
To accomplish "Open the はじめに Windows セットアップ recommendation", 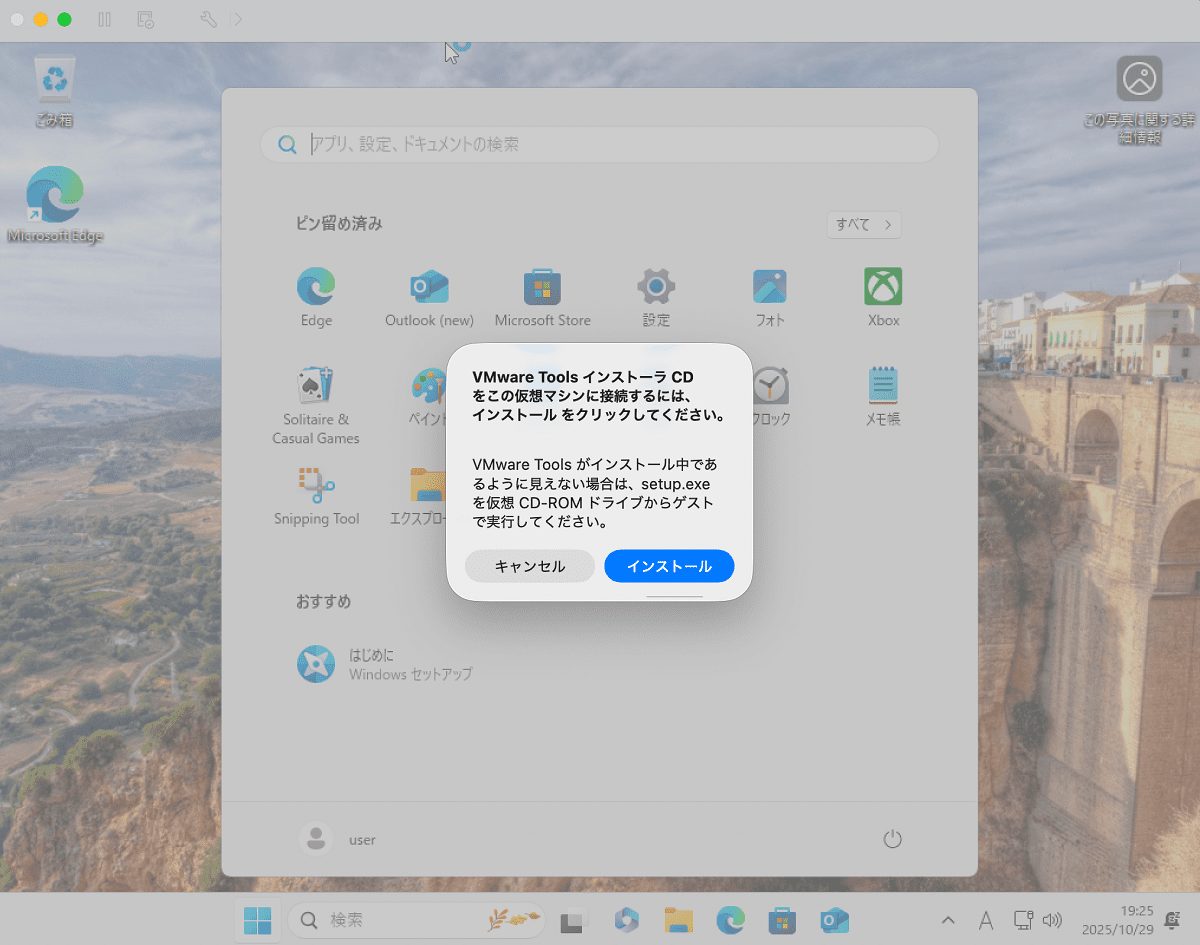I will tap(385, 664).
